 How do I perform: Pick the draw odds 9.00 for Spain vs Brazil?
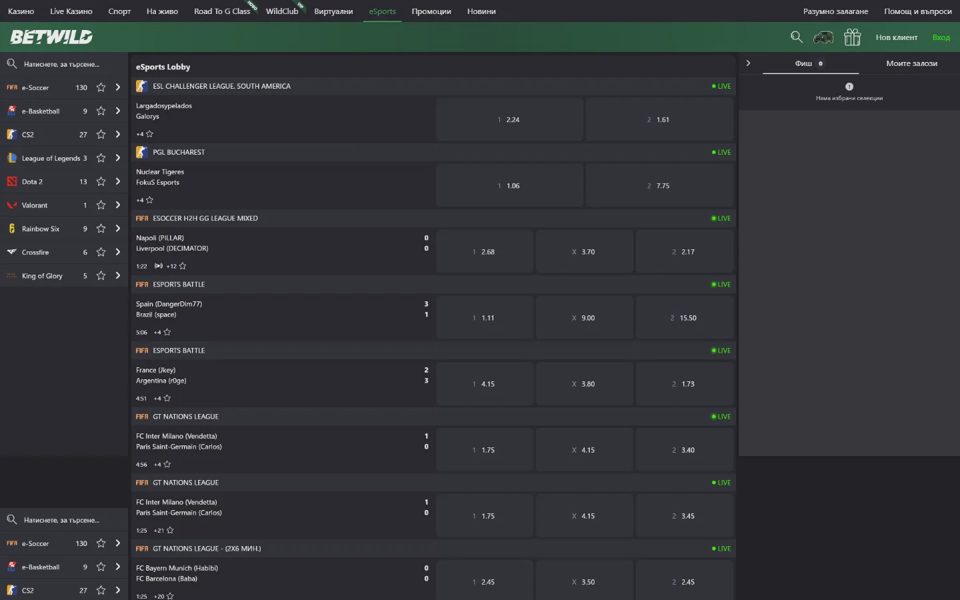click(x=584, y=318)
